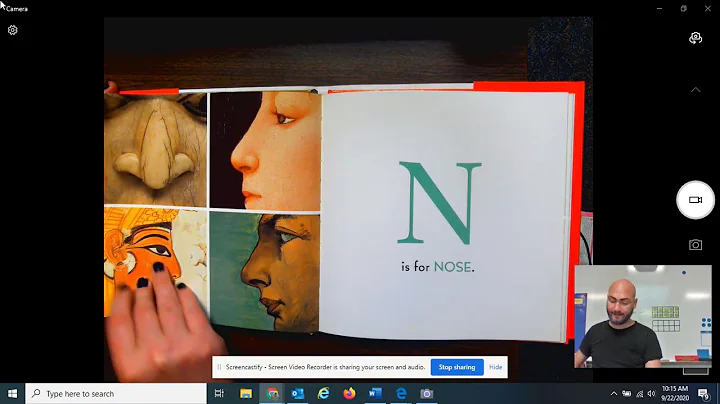Select the Camera app taskbar icon
This screenshot has height=404, width=720.
pyautogui.click(x=427, y=393)
